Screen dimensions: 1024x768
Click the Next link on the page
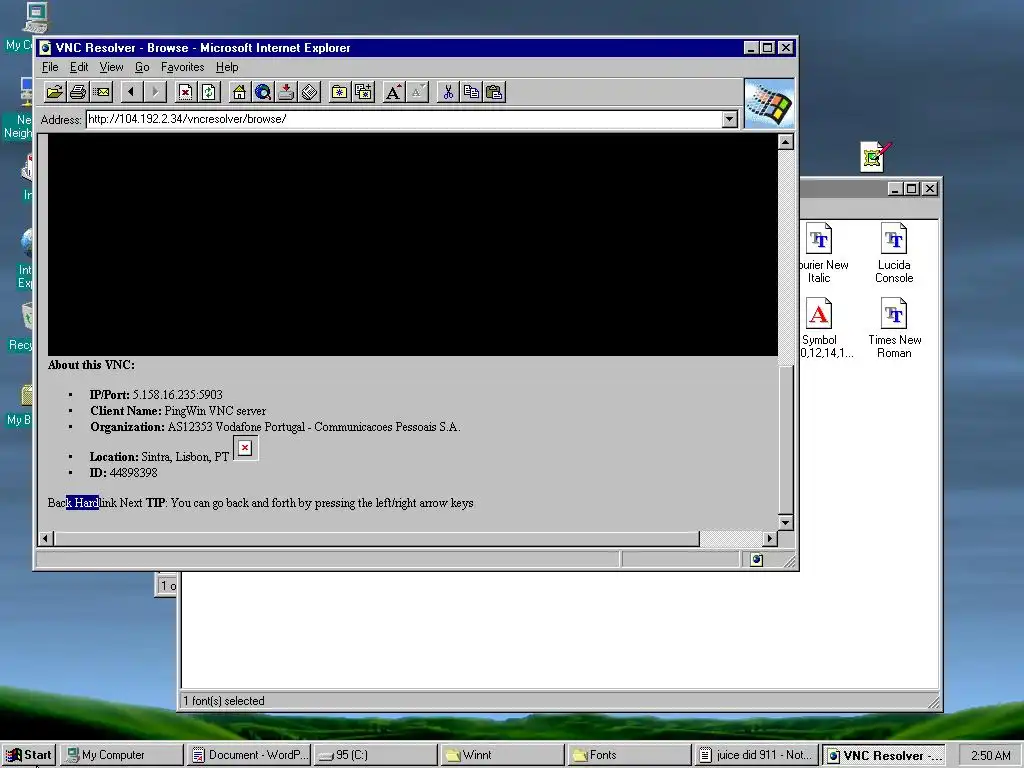click(131, 503)
